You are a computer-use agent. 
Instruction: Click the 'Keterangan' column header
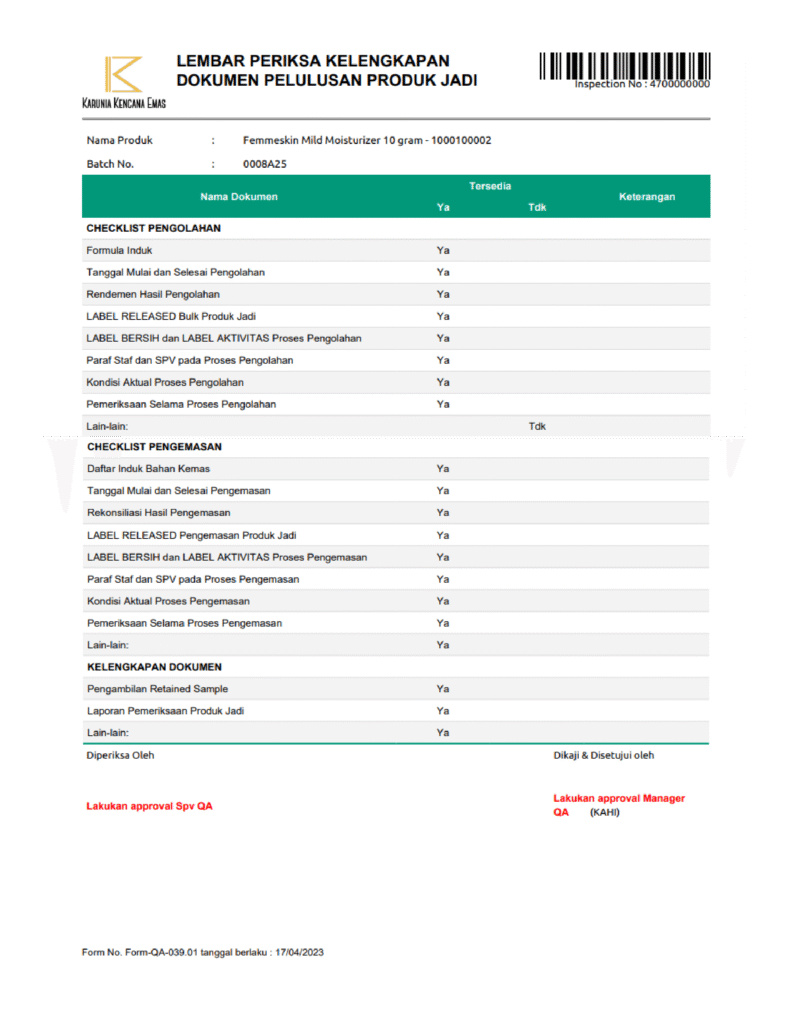tap(646, 197)
